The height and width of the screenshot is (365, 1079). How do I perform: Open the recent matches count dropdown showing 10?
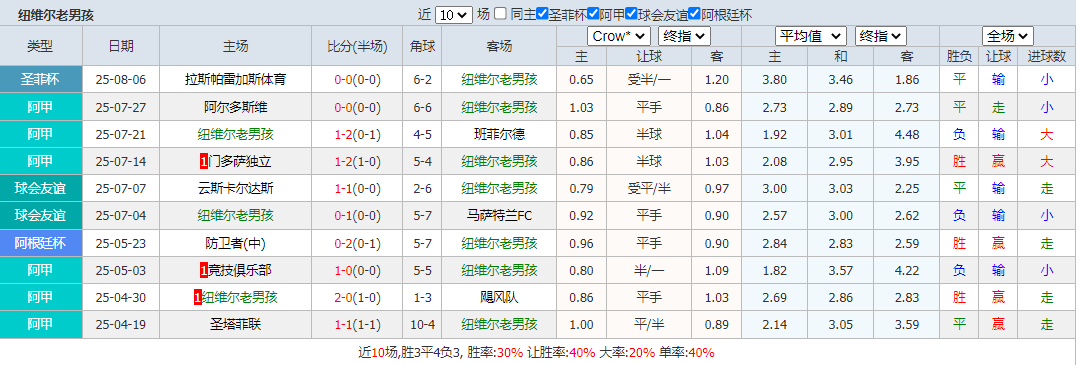coord(454,14)
